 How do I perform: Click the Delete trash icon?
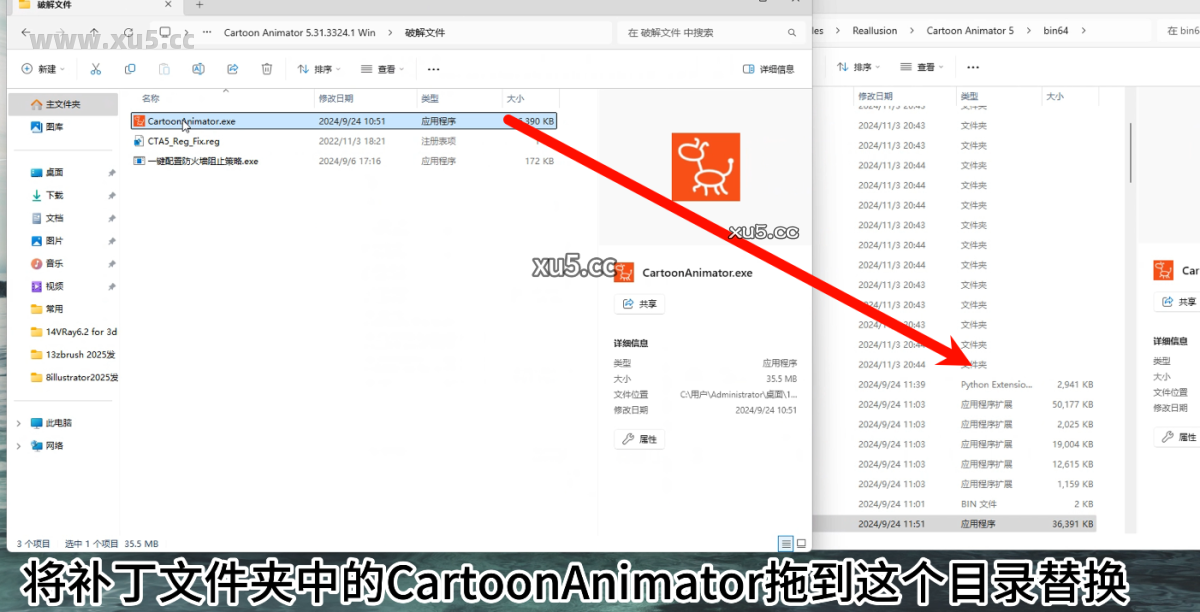266,69
